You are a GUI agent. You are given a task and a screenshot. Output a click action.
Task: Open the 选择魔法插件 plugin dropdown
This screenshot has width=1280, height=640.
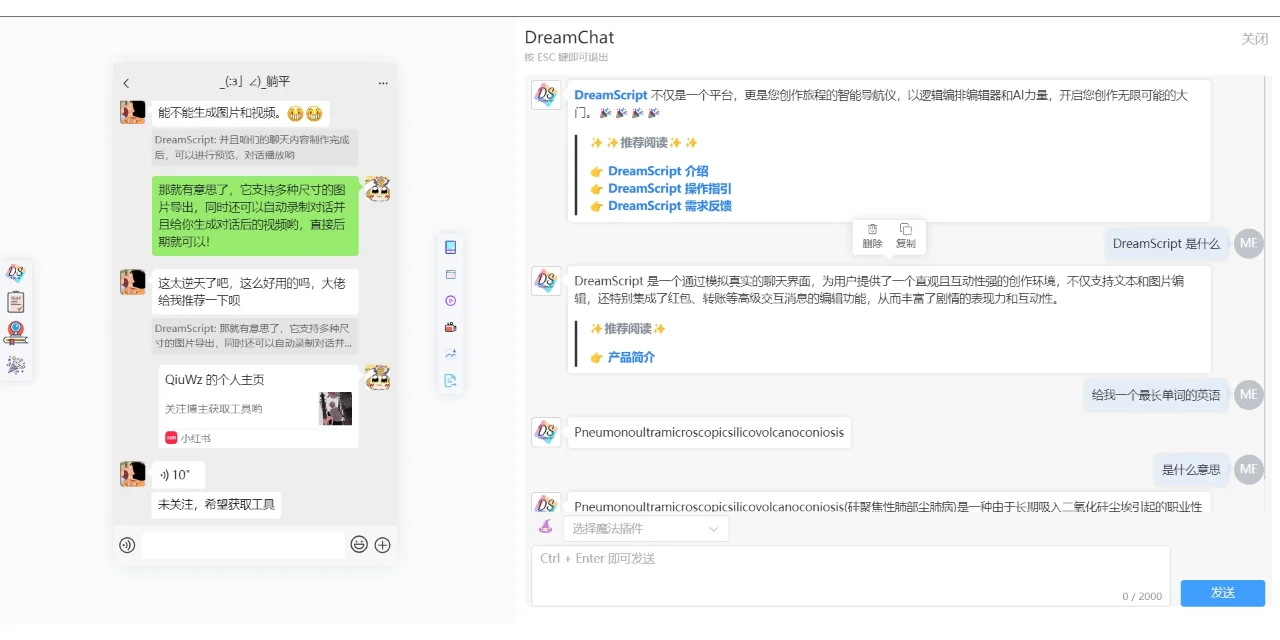pyautogui.click(x=646, y=527)
